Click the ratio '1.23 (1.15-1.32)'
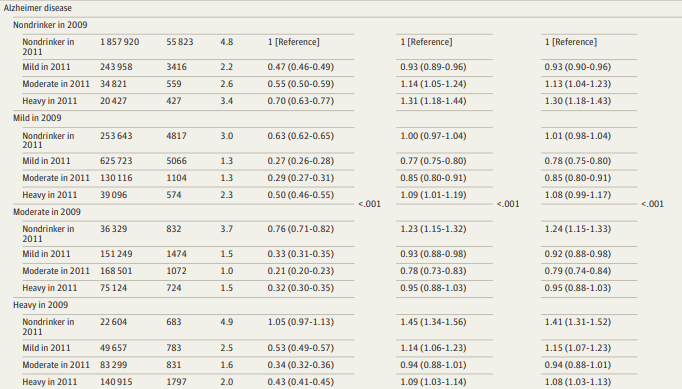 (x=433, y=229)
